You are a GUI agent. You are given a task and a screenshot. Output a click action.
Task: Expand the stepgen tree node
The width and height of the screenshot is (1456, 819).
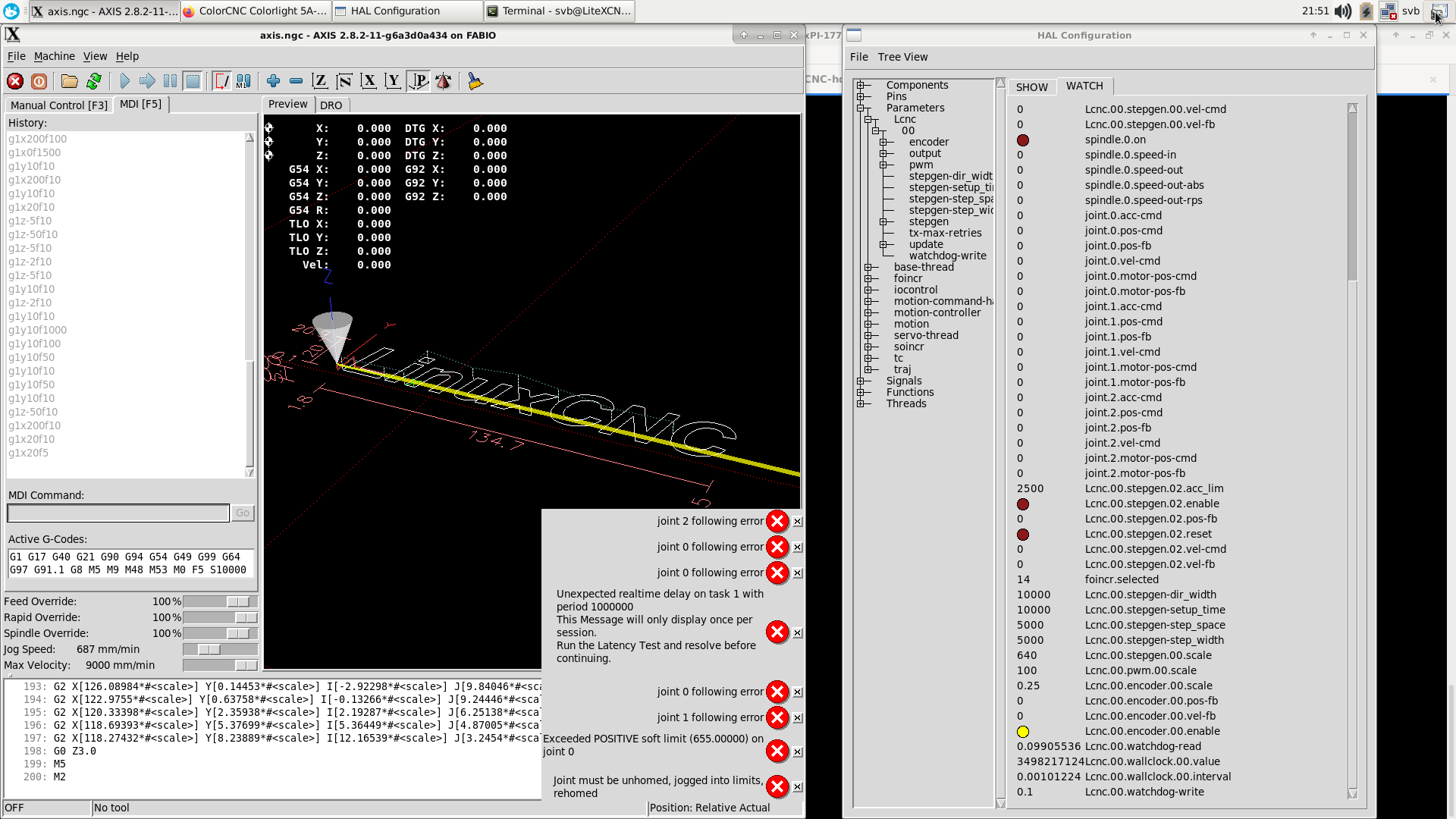click(x=883, y=221)
